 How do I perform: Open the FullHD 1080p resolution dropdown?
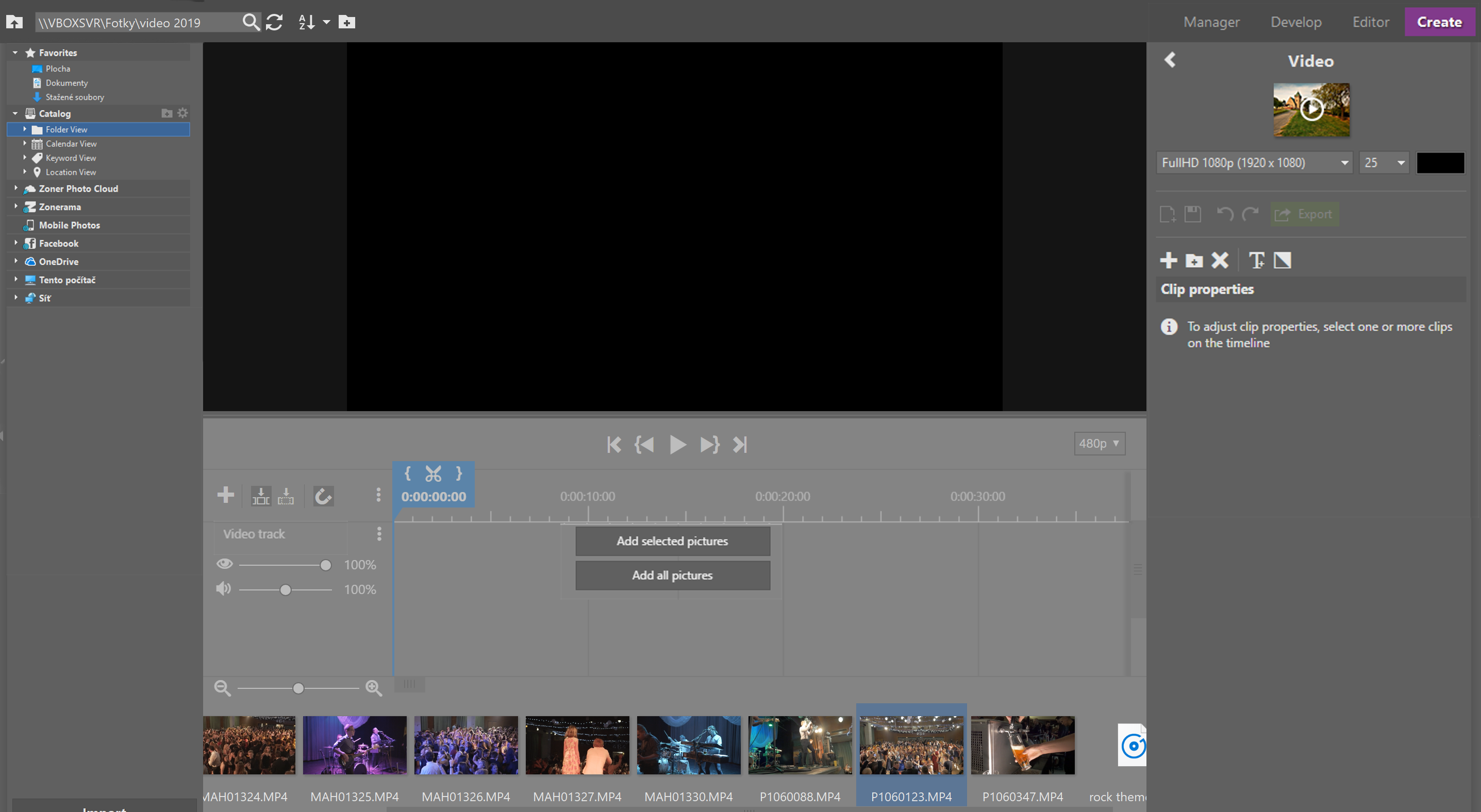pos(1254,163)
